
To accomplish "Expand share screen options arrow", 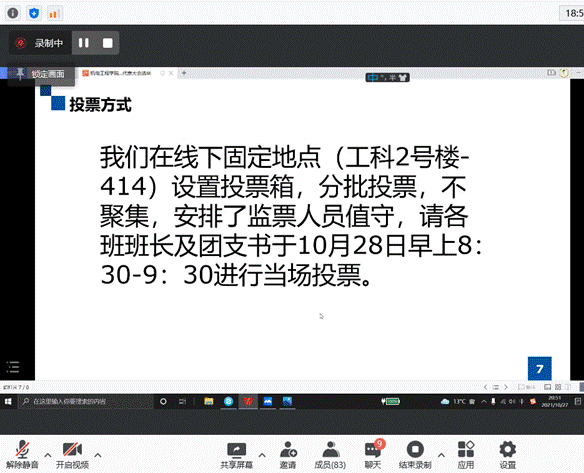I will pyautogui.click(x=262, y=455).
